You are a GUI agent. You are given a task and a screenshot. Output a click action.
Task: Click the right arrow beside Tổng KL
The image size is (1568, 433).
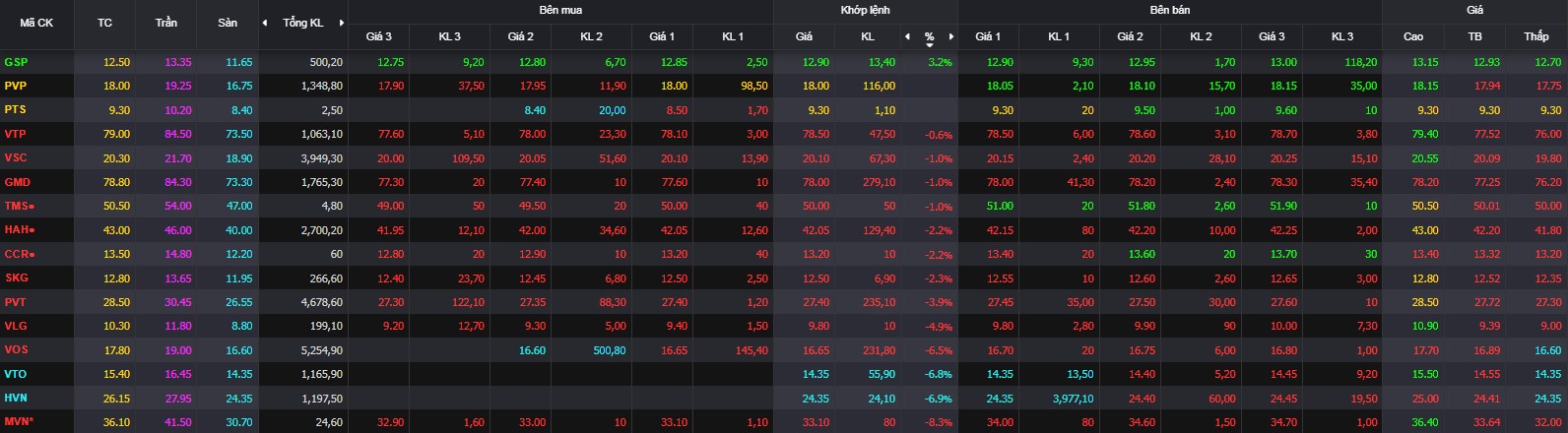click(x=342, y=23)
